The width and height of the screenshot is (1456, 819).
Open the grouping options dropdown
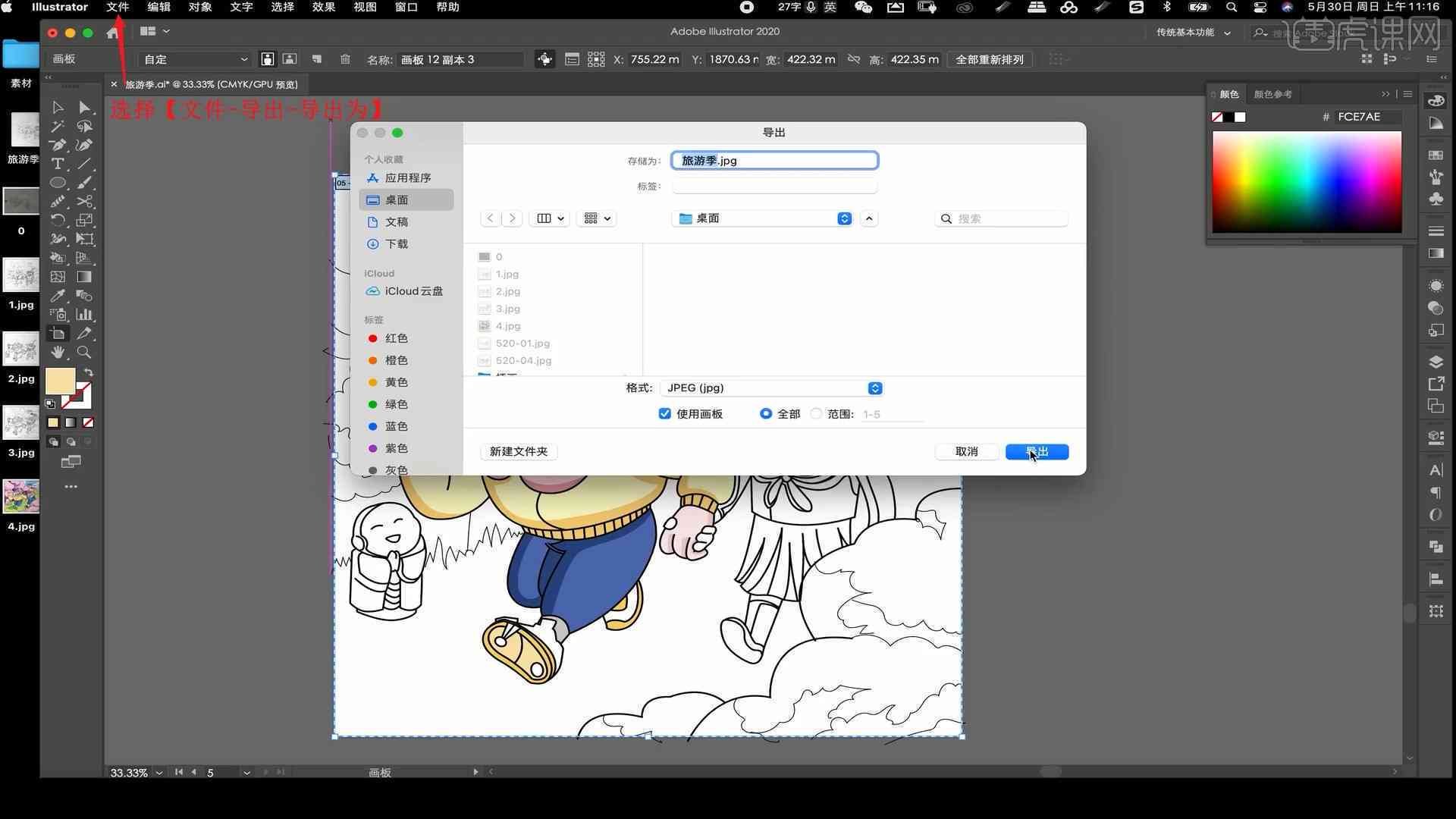[596, 218]
